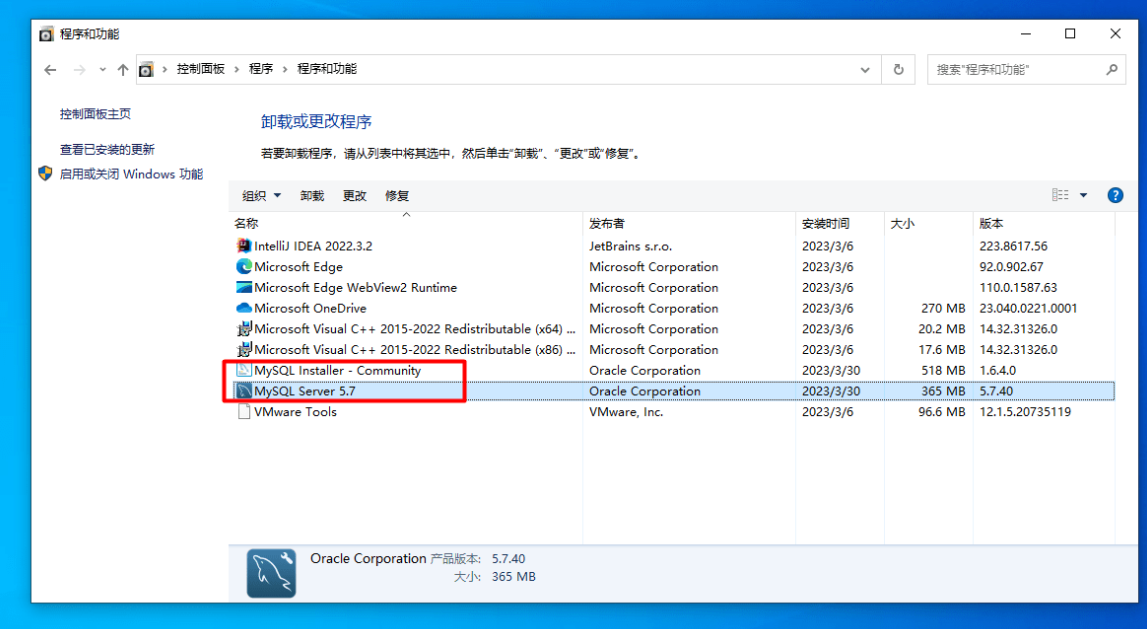Screen dimensions: 1147x629
Task: Click the MySQL Installer - Community icon
Action: 244,370
